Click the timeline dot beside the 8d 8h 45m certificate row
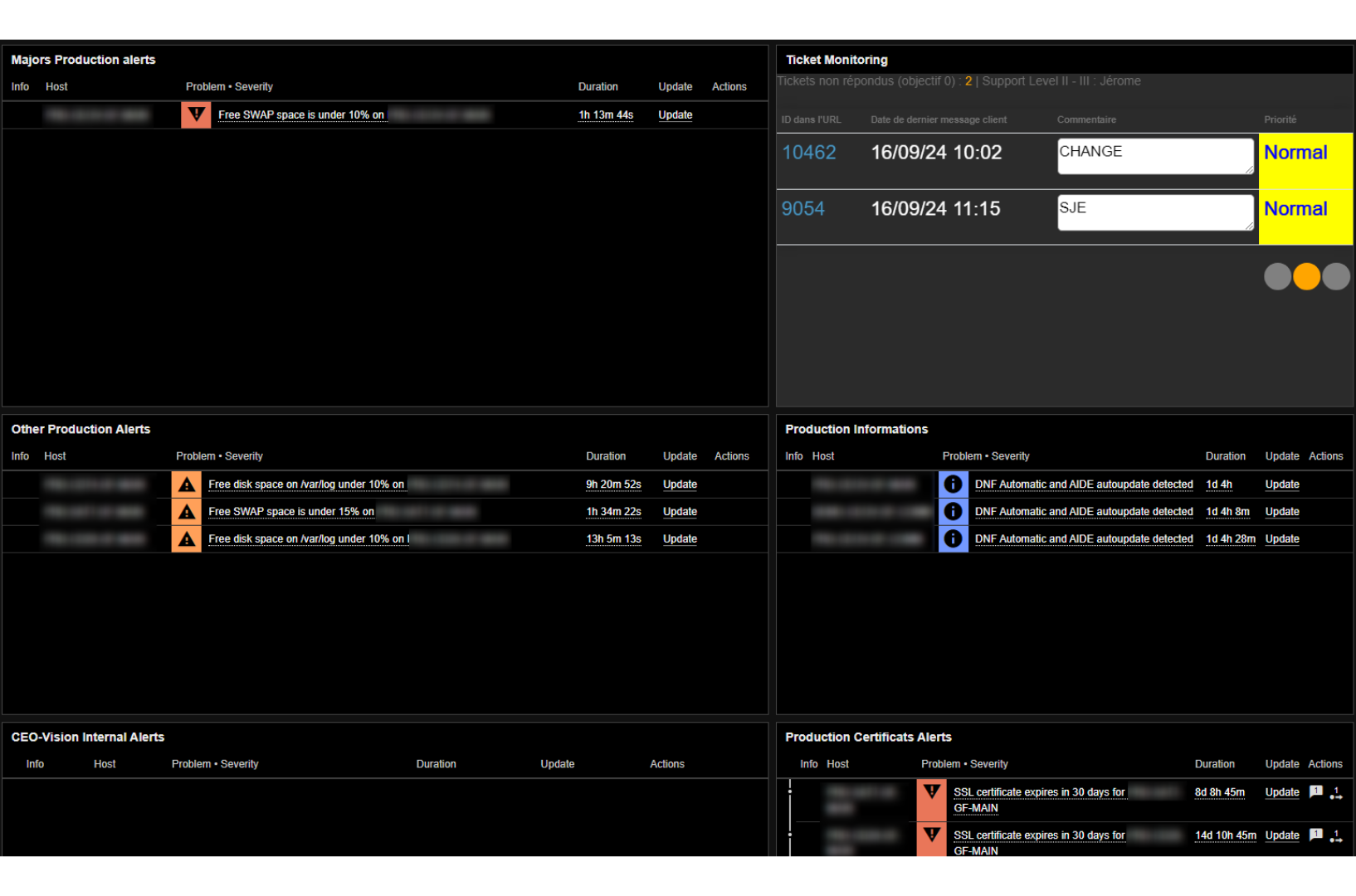Viewport: 1356px width, 896px height. tap(790, 791)
